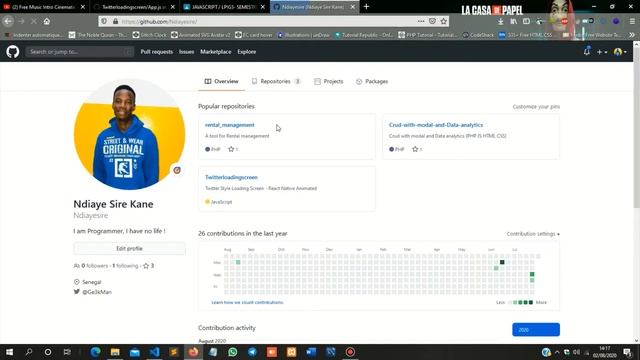
Task: Open WhatsApp from the taskbar
Action: 233,352
